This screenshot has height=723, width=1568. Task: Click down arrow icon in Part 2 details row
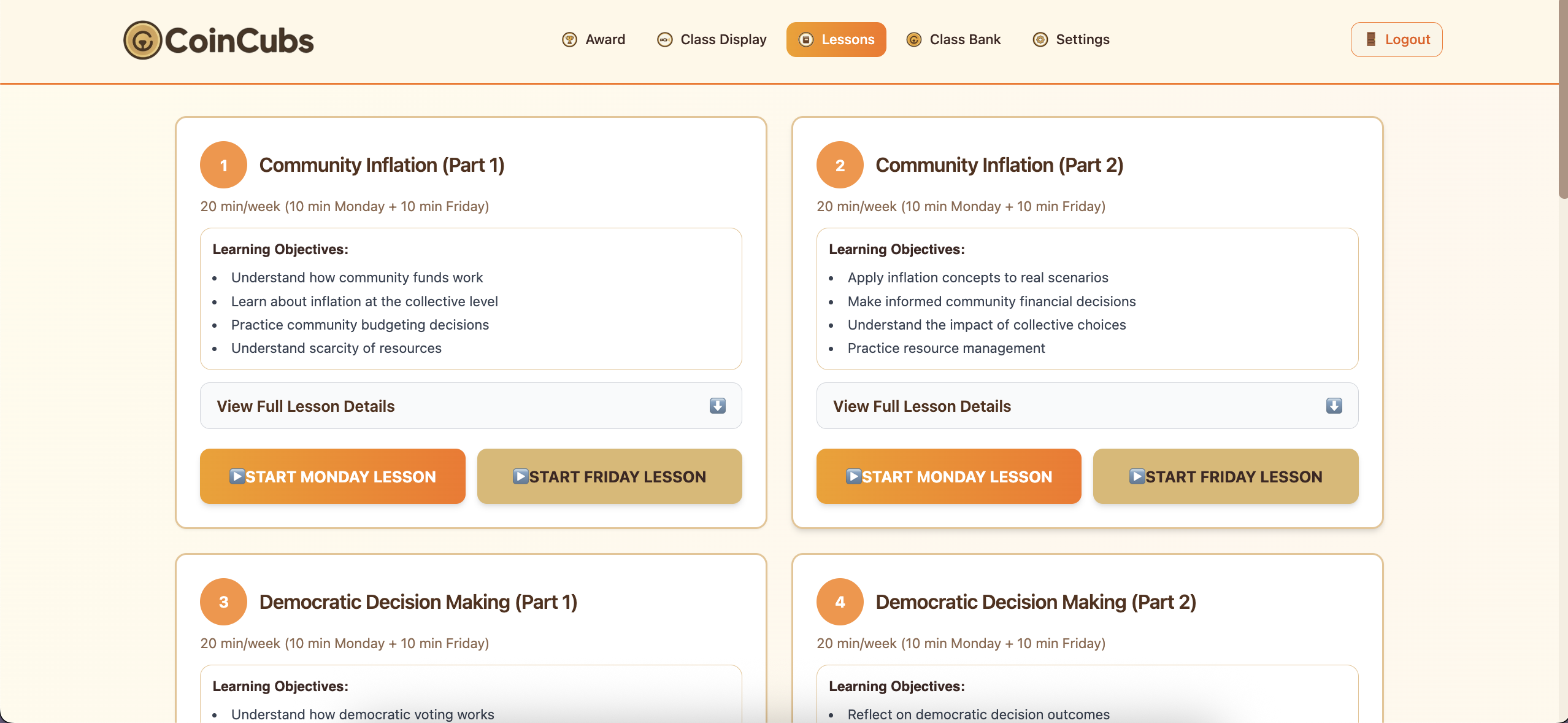[1334, 406]
